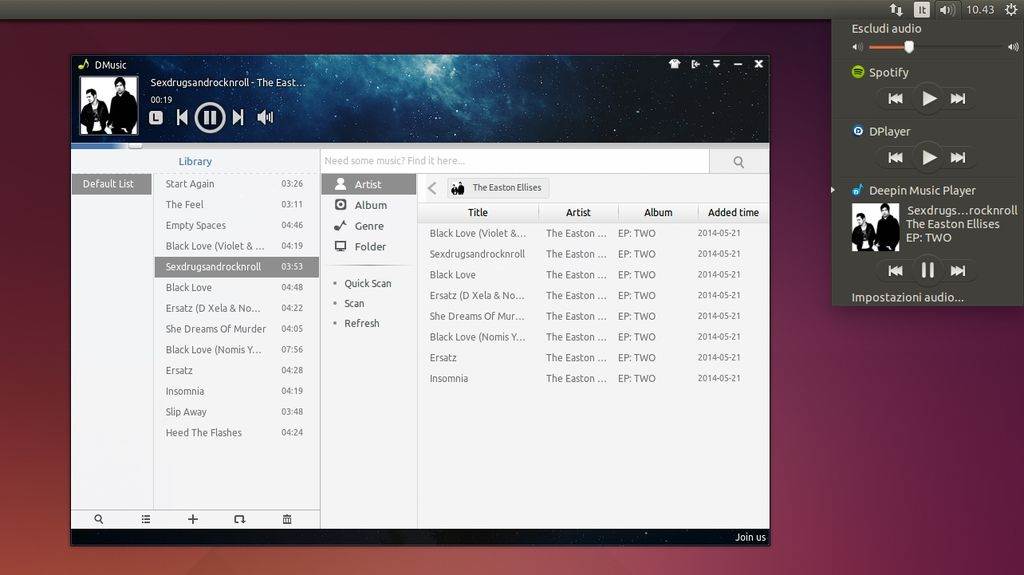Screen dimensions: 1024x575
Task: Click the music search input field
Action: 514,161
